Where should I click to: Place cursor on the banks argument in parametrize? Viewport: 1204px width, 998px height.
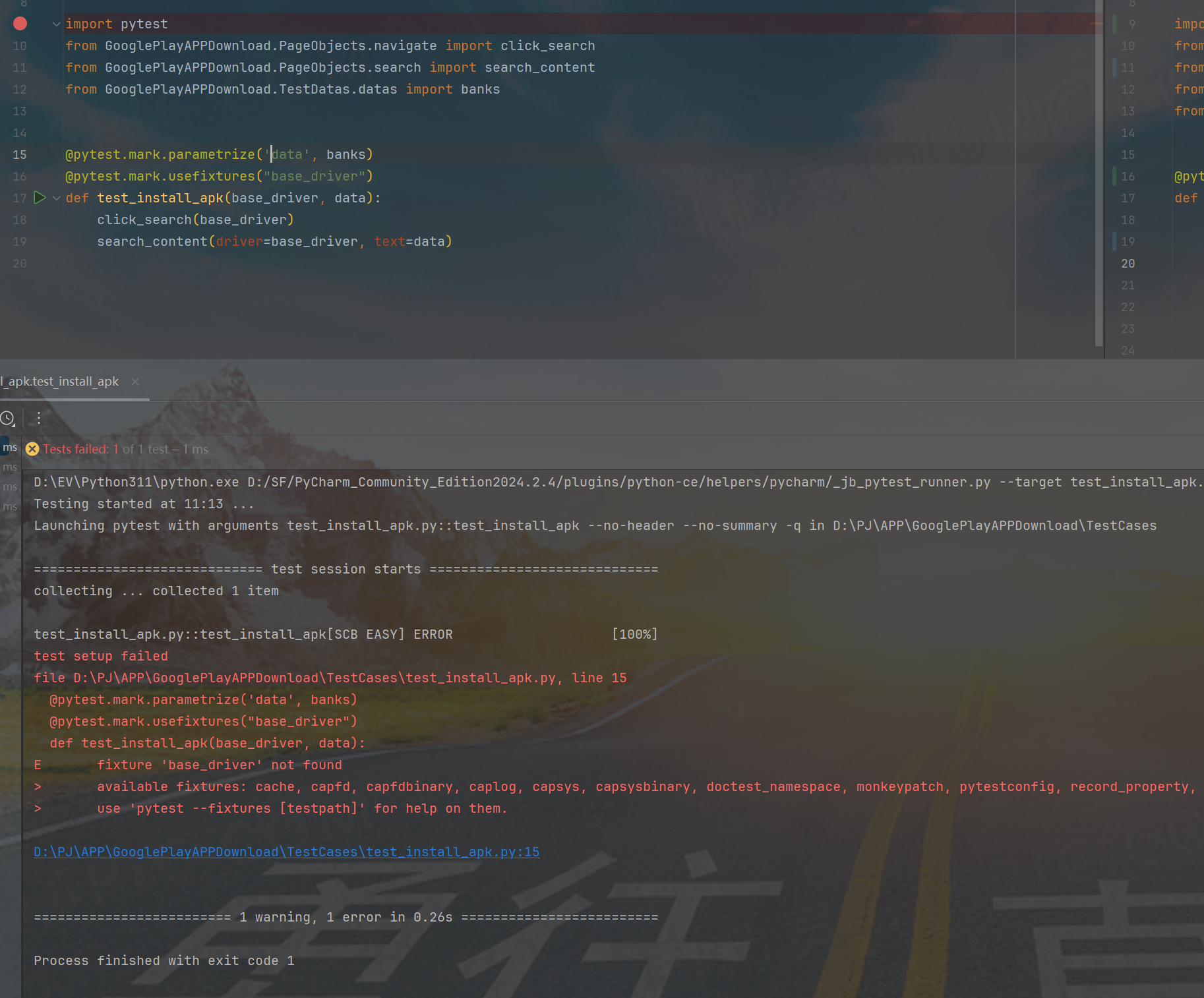pyautogui.click(x=346, y=154)
